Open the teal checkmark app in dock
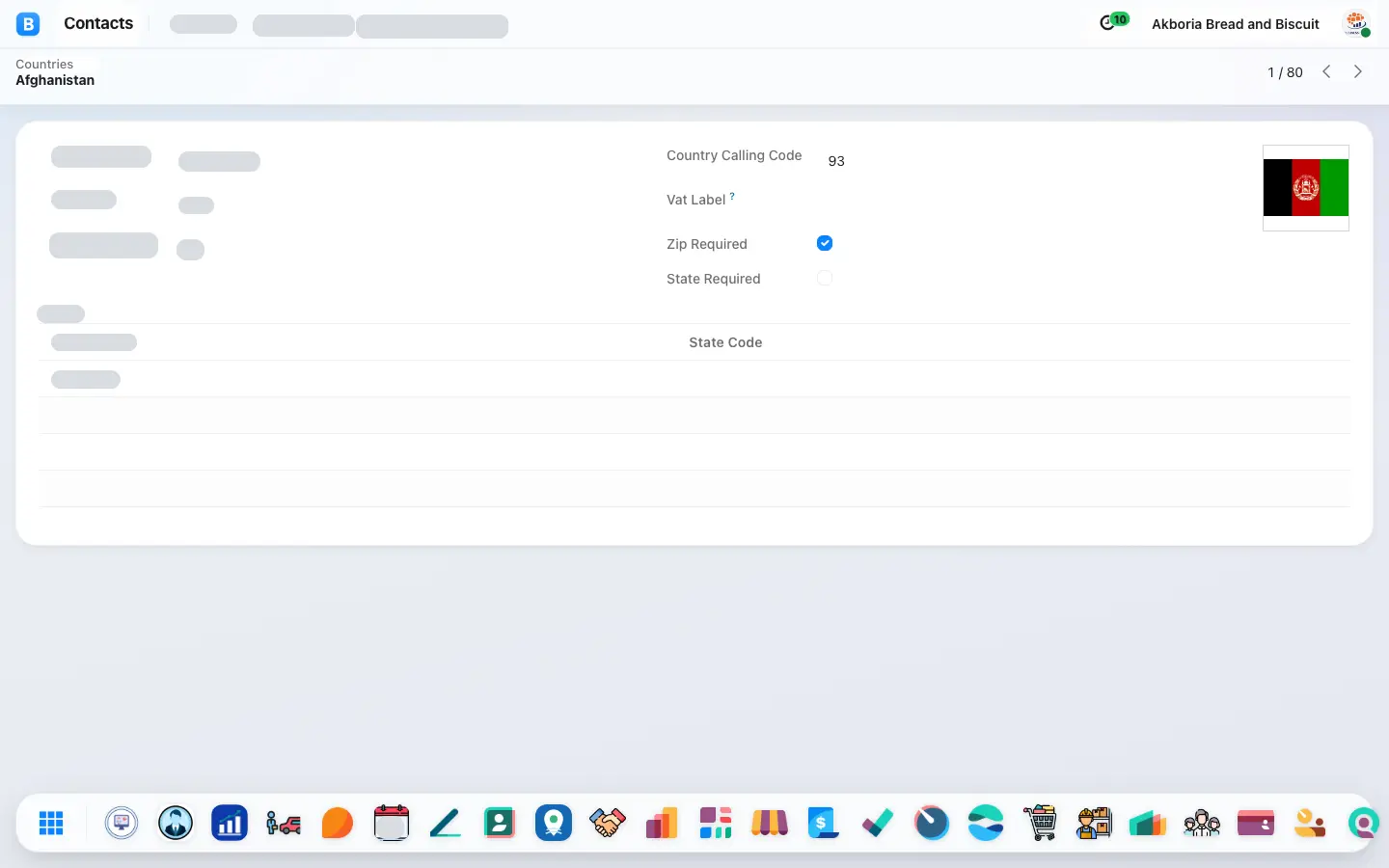Screen dimensions: 1389x868 click(878, 823)
